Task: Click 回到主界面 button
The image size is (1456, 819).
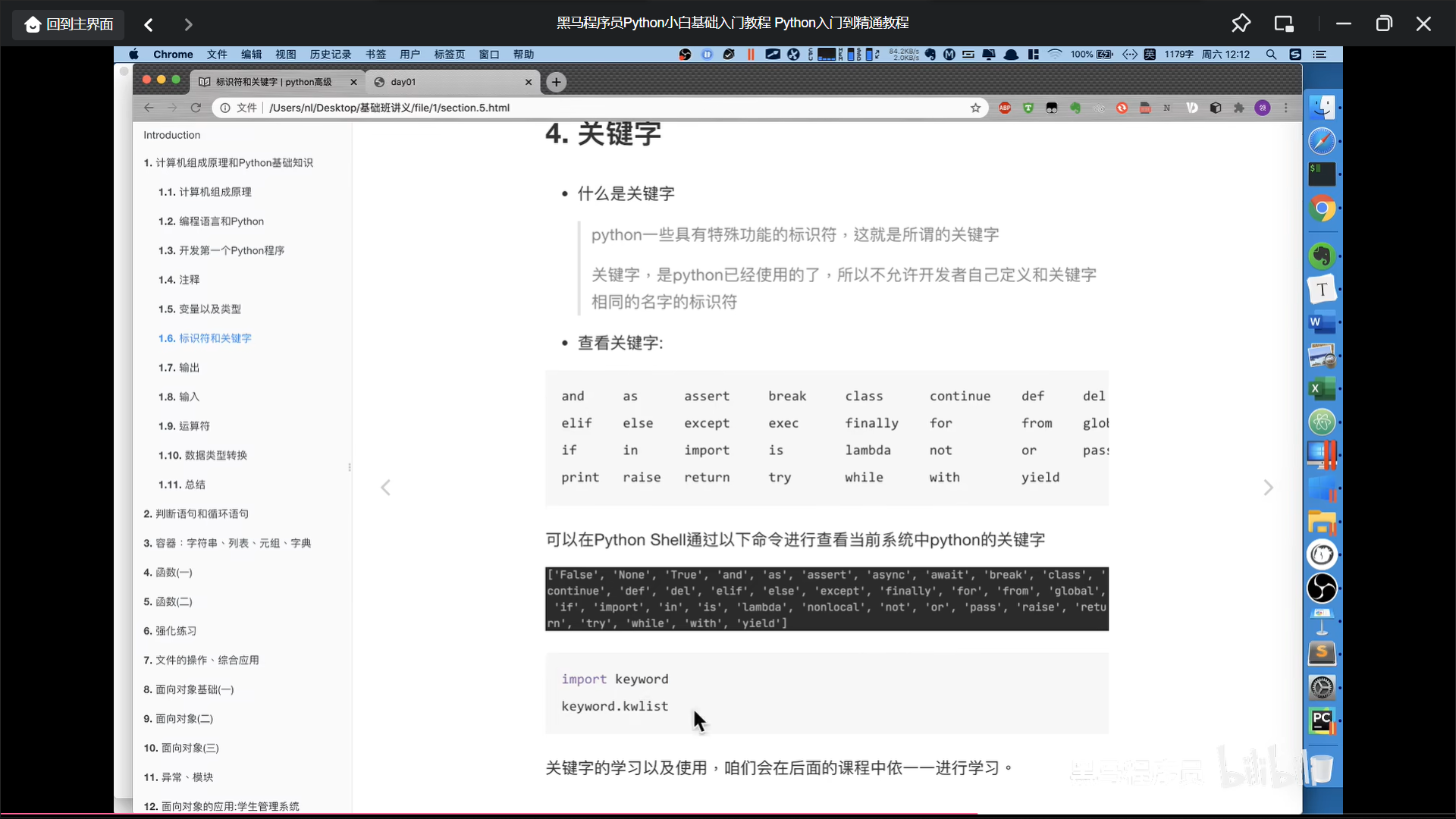Action: point(69,24)
